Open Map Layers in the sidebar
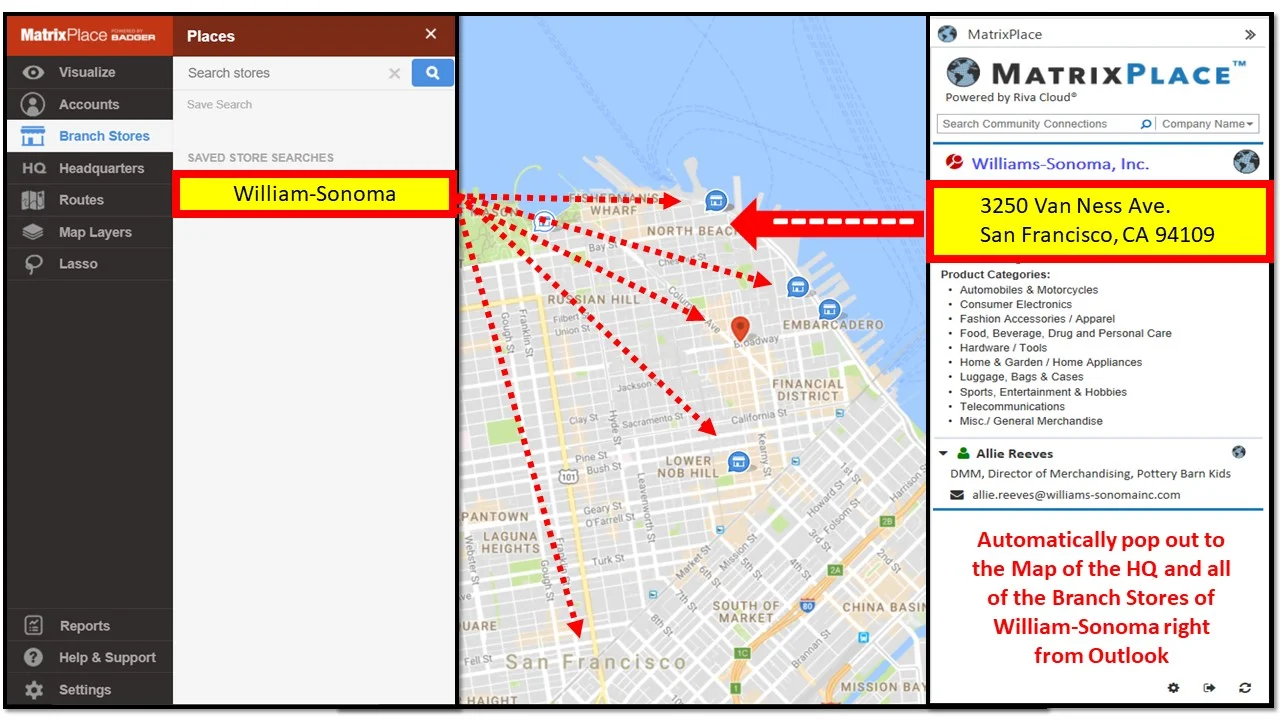This screenshot has height=720, width=1280. 89,232
